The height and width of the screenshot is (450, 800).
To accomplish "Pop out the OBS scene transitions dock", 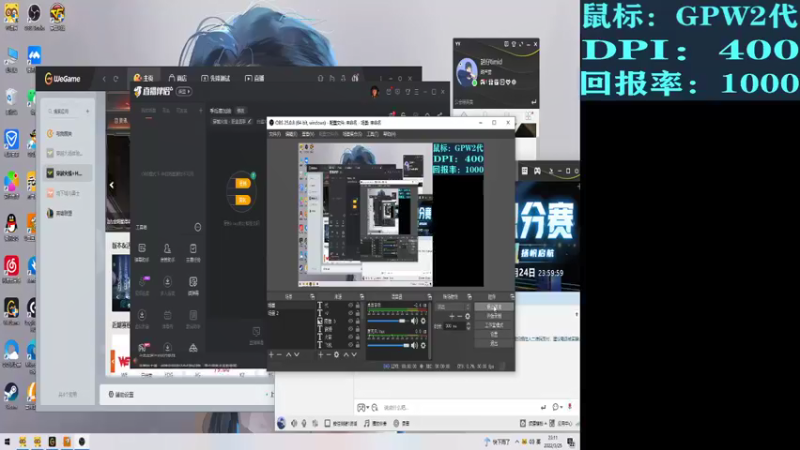I will 469,296.
